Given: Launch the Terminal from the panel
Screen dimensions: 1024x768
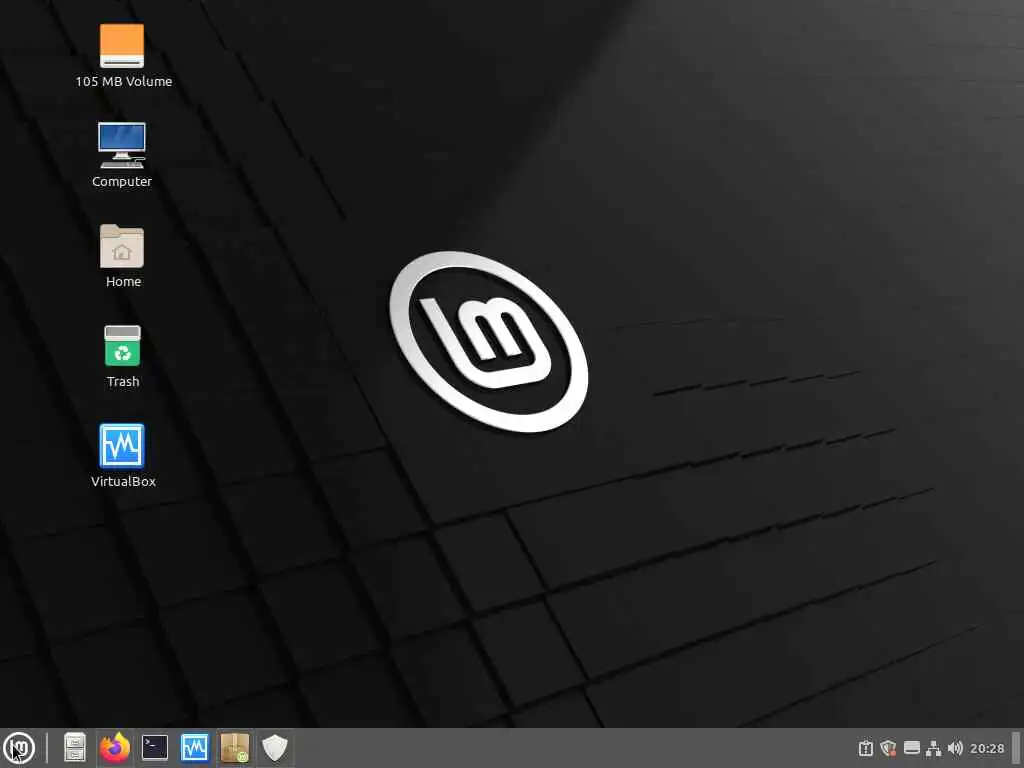Looking at the screenshot, I should 155,748.
